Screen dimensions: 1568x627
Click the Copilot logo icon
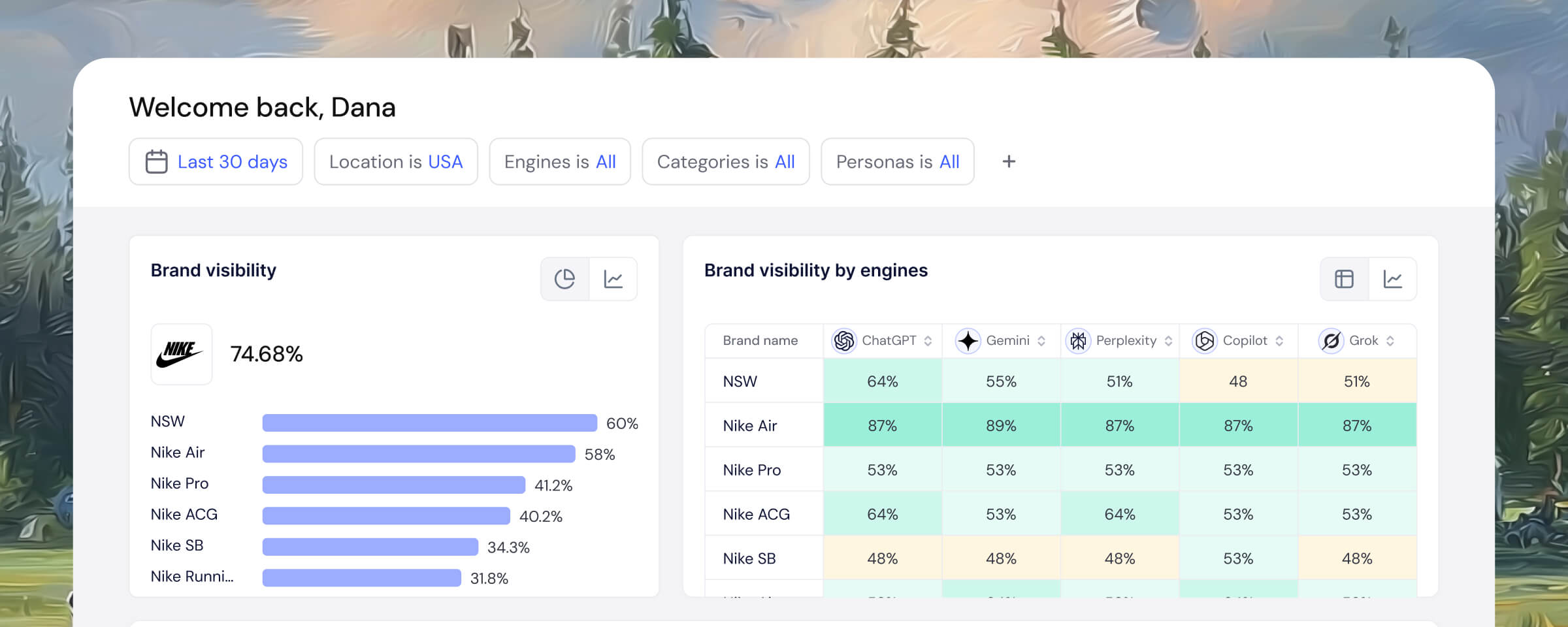tap(1205, 340)
